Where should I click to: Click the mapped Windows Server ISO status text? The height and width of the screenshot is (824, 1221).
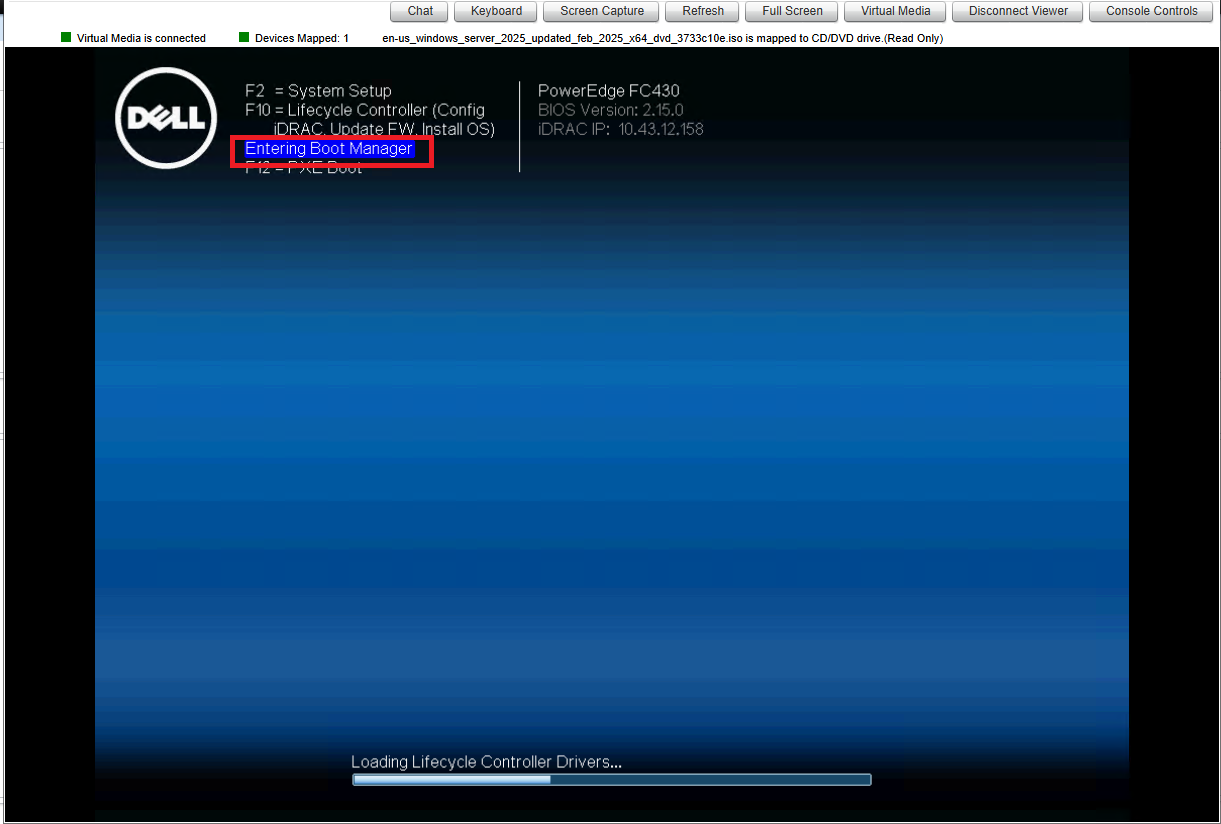(x=662, y=38)
